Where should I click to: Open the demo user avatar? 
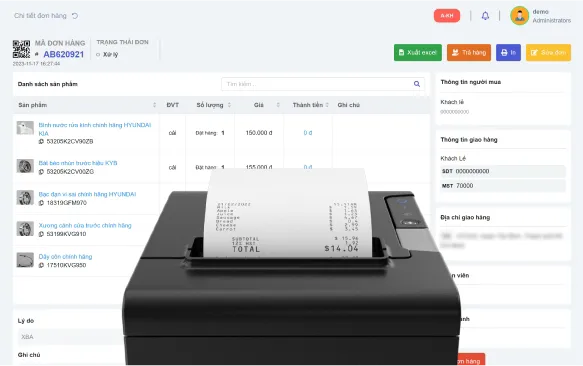[x=519, y=16]
